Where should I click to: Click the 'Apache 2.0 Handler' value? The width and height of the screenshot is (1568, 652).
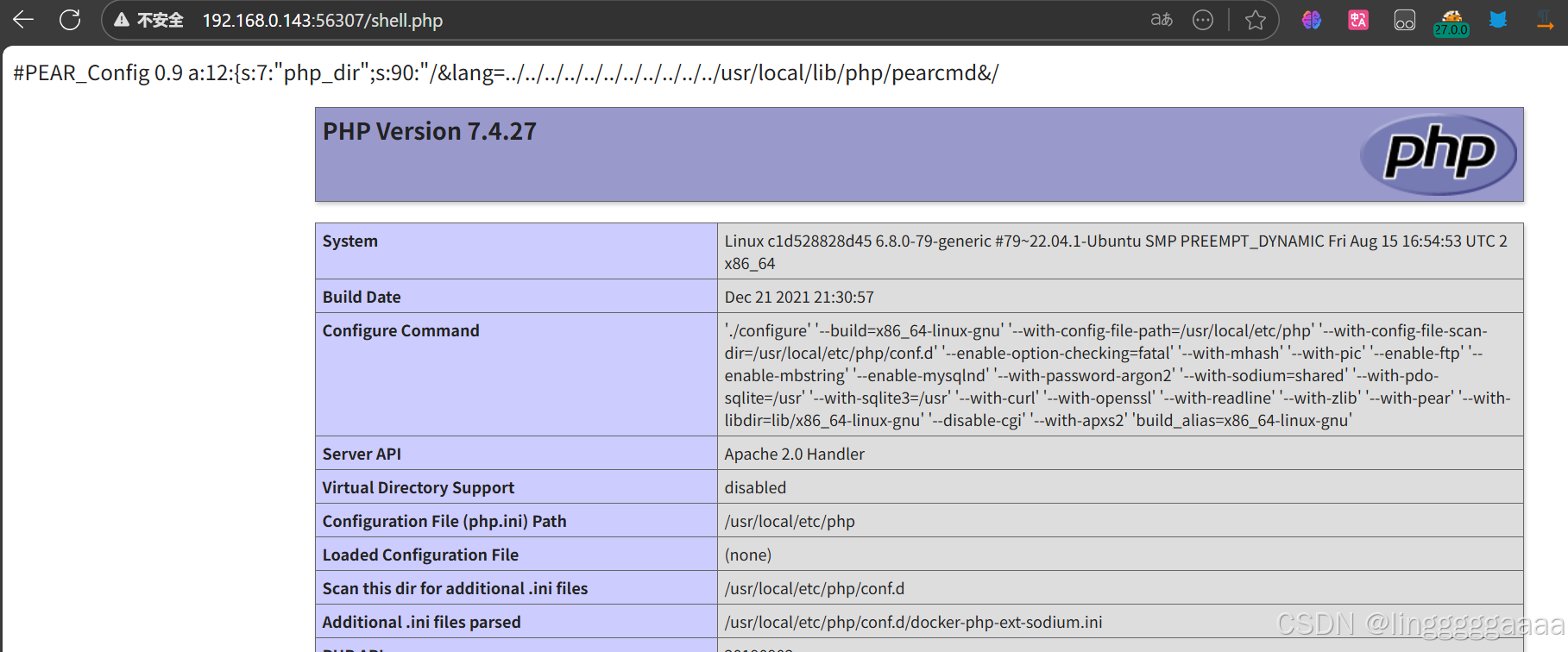point(795,454)
